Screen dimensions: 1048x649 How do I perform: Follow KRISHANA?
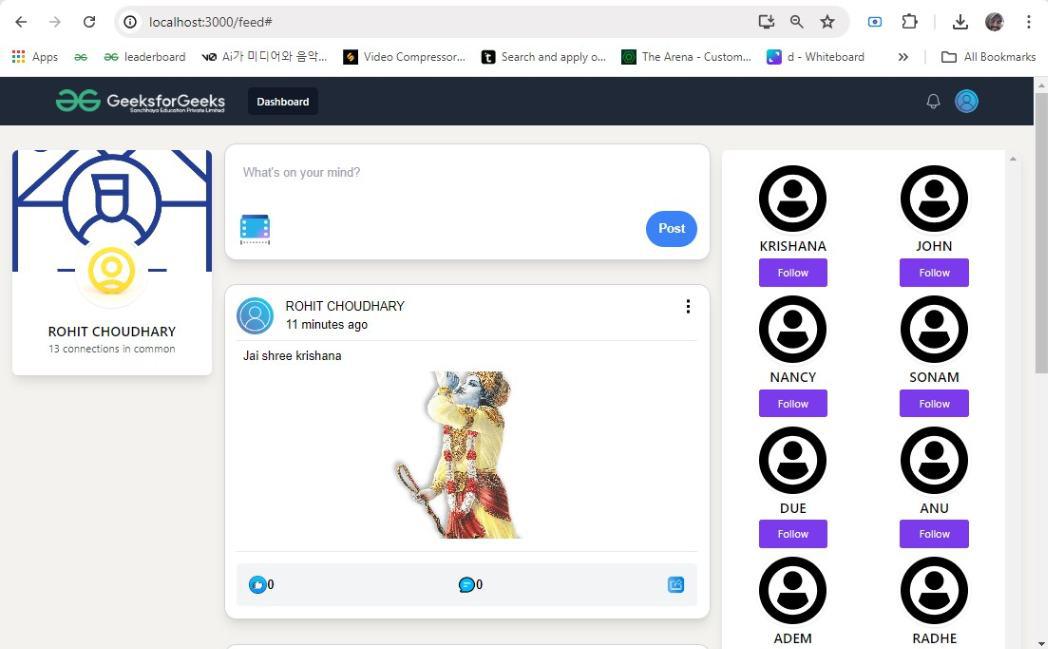pos(792,273)
